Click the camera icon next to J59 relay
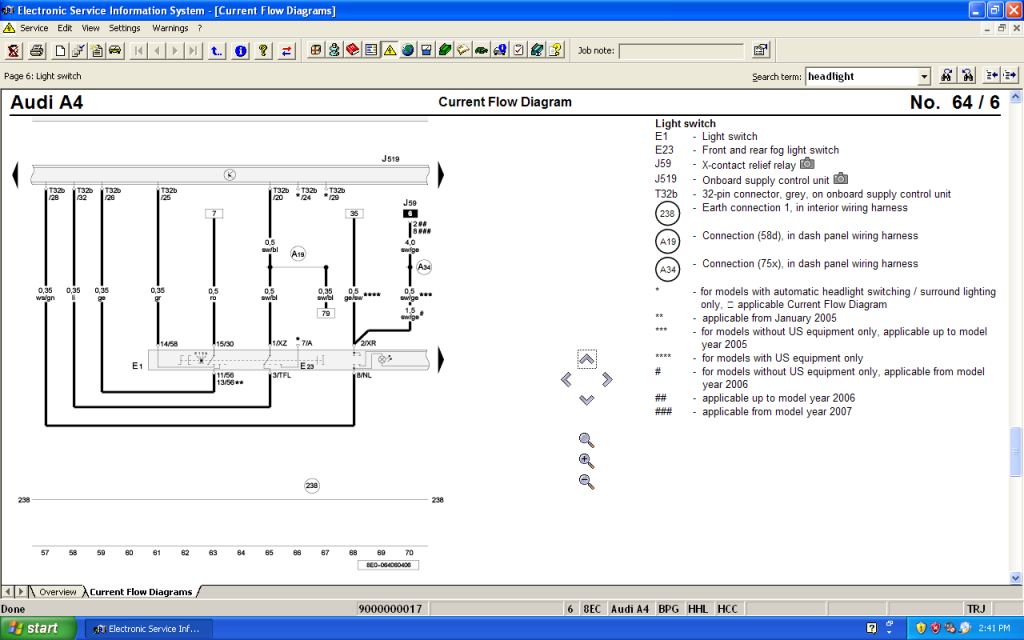Viewport: 1024px width, 640px height. (x=807, y=163)
